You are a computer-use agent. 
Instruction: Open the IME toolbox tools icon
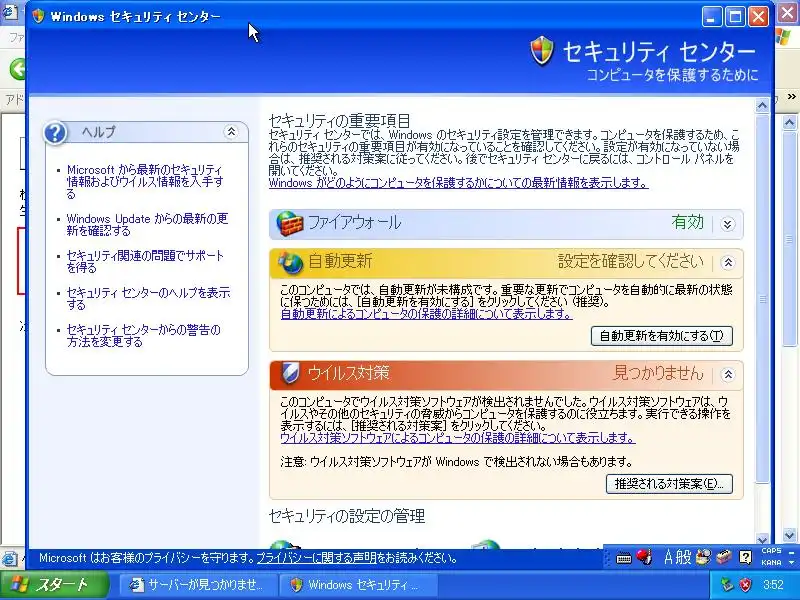click(x=724, y=557)
